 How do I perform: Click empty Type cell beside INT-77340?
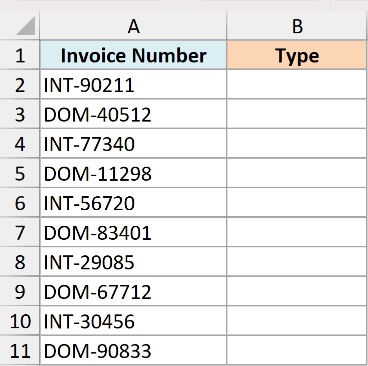click(297, 144)
